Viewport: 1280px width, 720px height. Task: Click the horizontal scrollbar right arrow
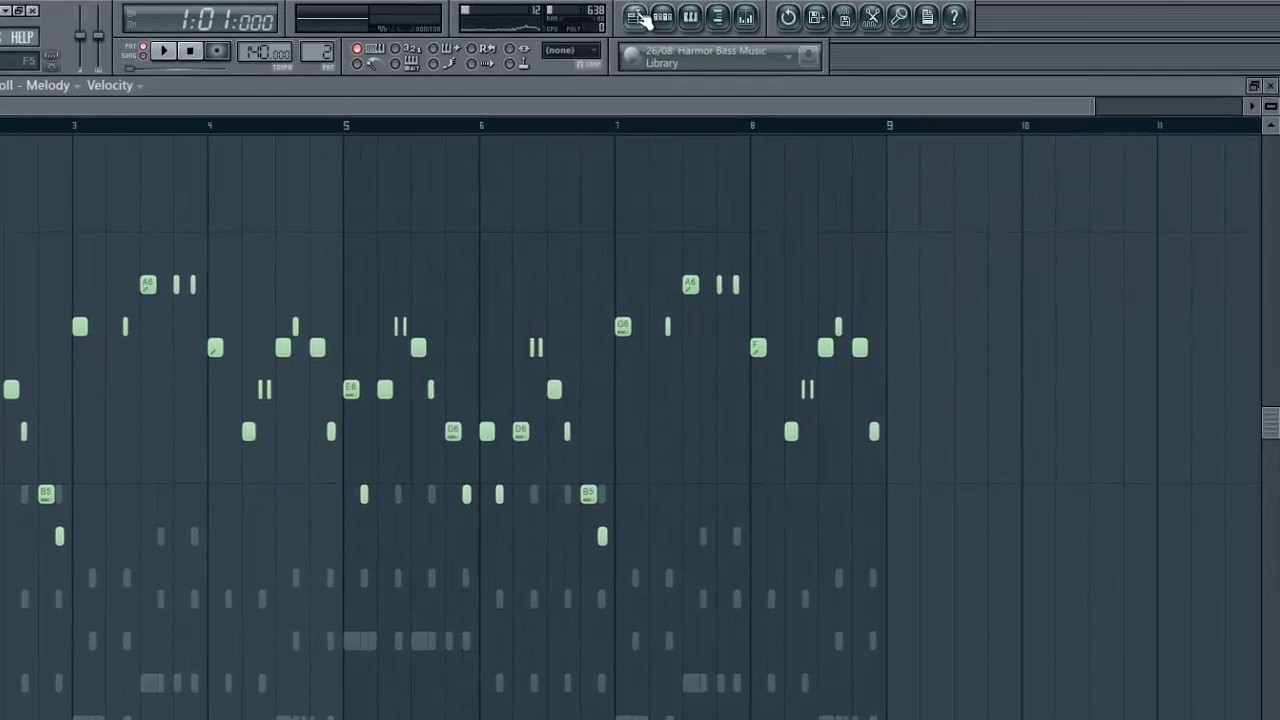[x=1251, y=106]
